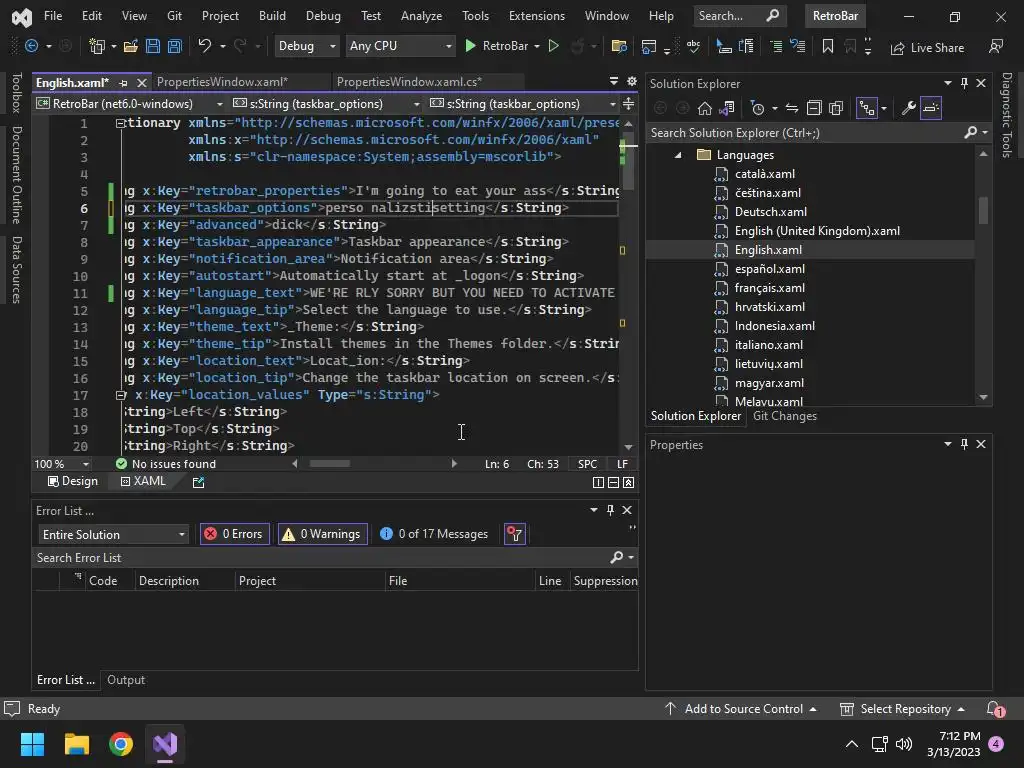This screenshot has height=768, width=1024.
Task: Open the Extensions menu
Action: (x=537, y=16)
